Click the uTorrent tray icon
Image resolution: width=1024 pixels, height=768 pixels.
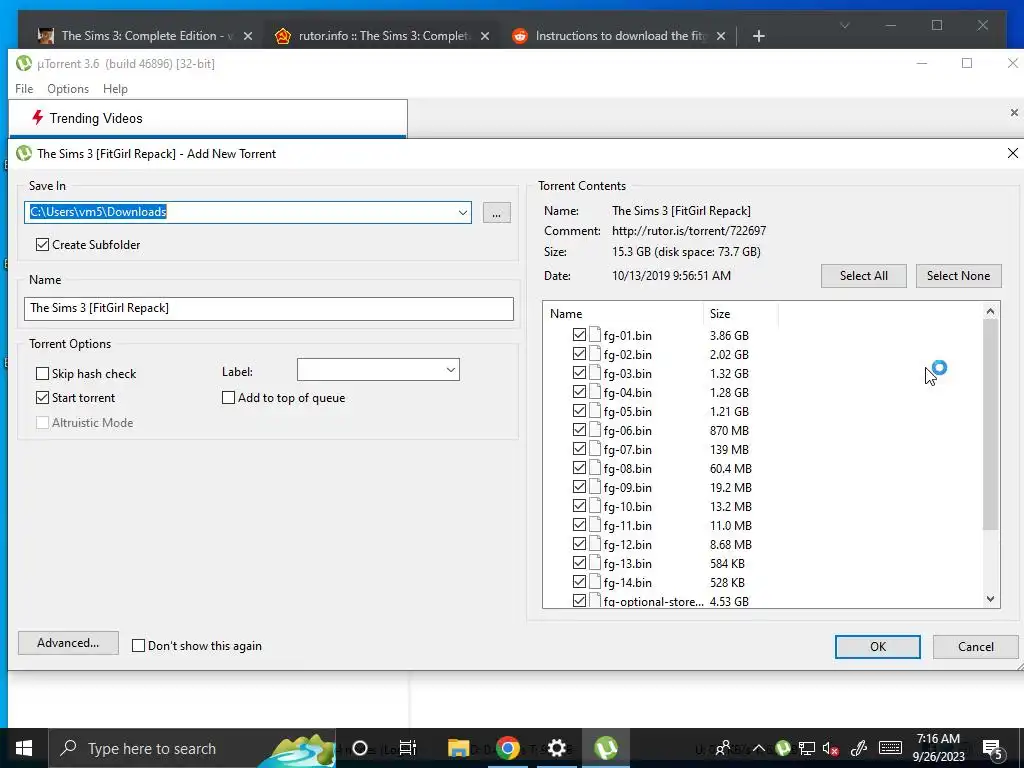782,748
